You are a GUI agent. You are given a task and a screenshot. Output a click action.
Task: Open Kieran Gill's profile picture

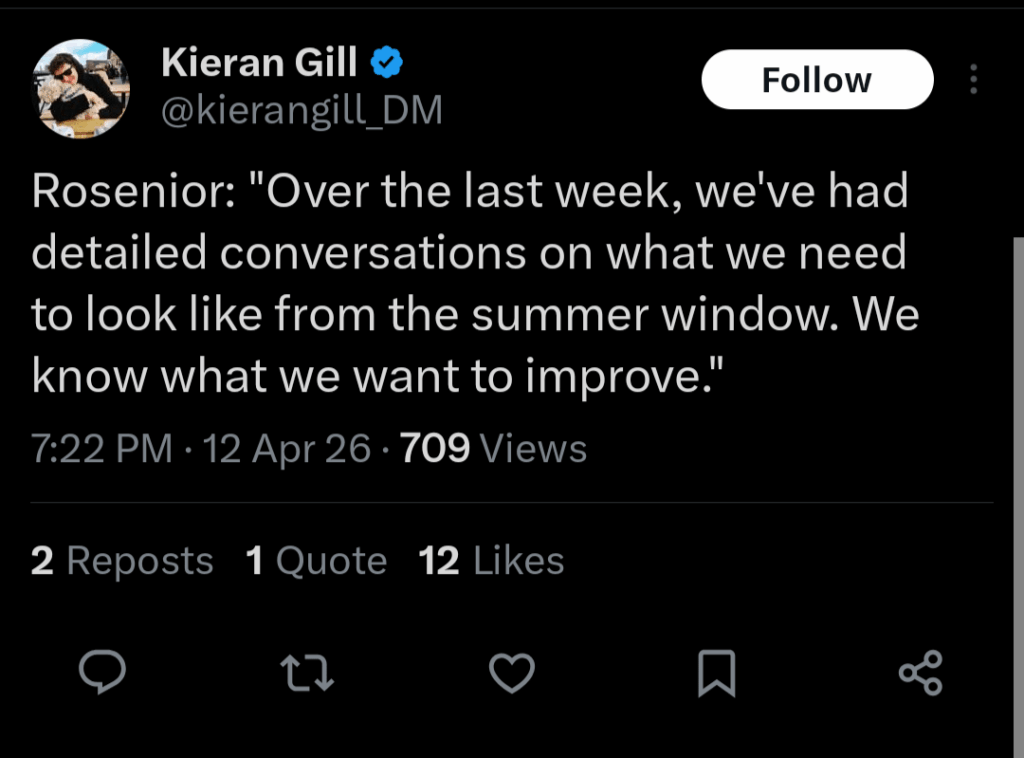tap(80, 88)
